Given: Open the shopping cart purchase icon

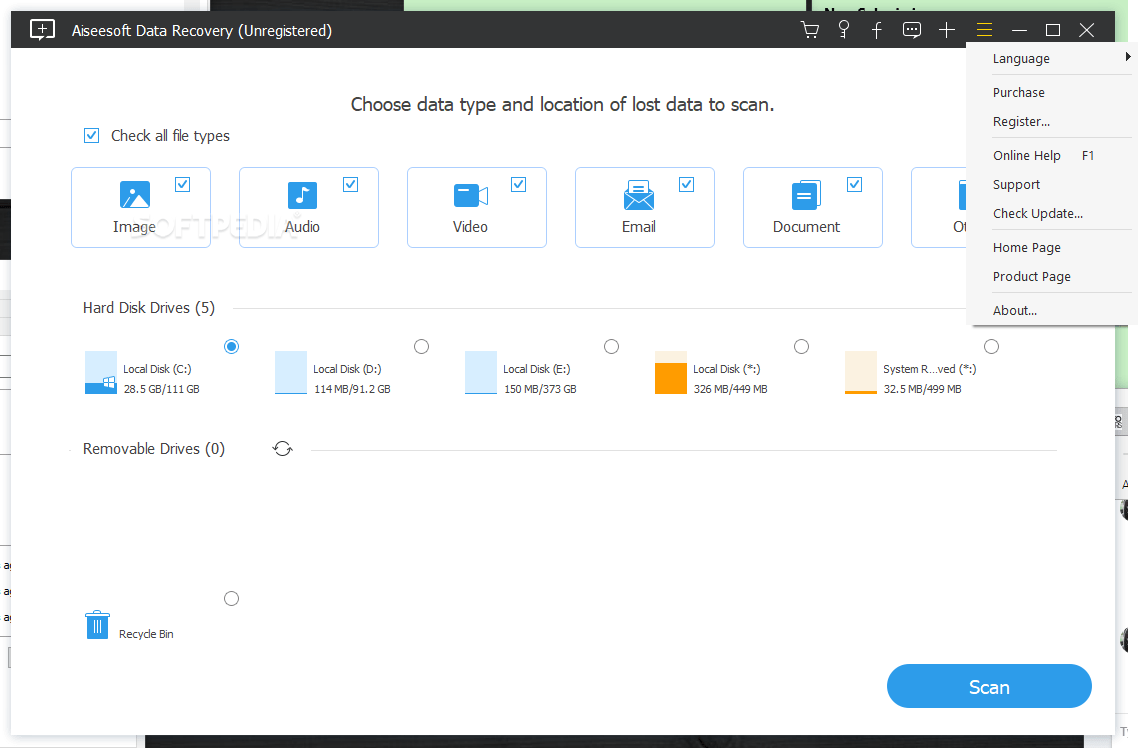Looking at the screenshot, I should [x=809, y=30].
